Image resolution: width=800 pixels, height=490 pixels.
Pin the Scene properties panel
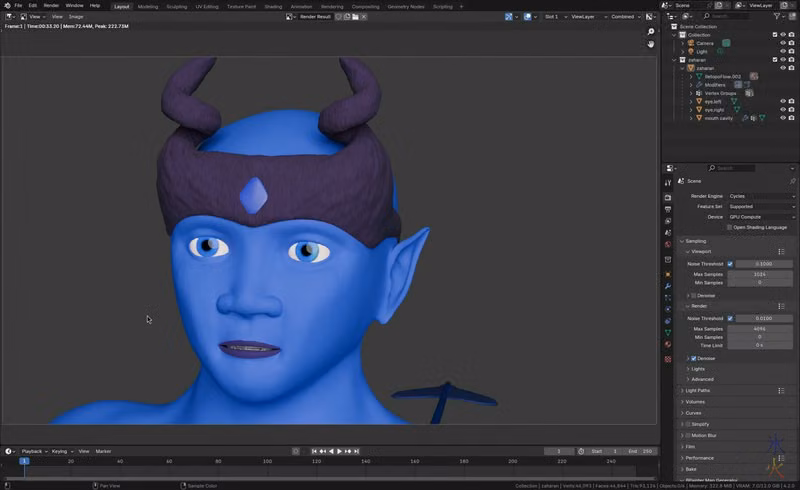(792, 181)
